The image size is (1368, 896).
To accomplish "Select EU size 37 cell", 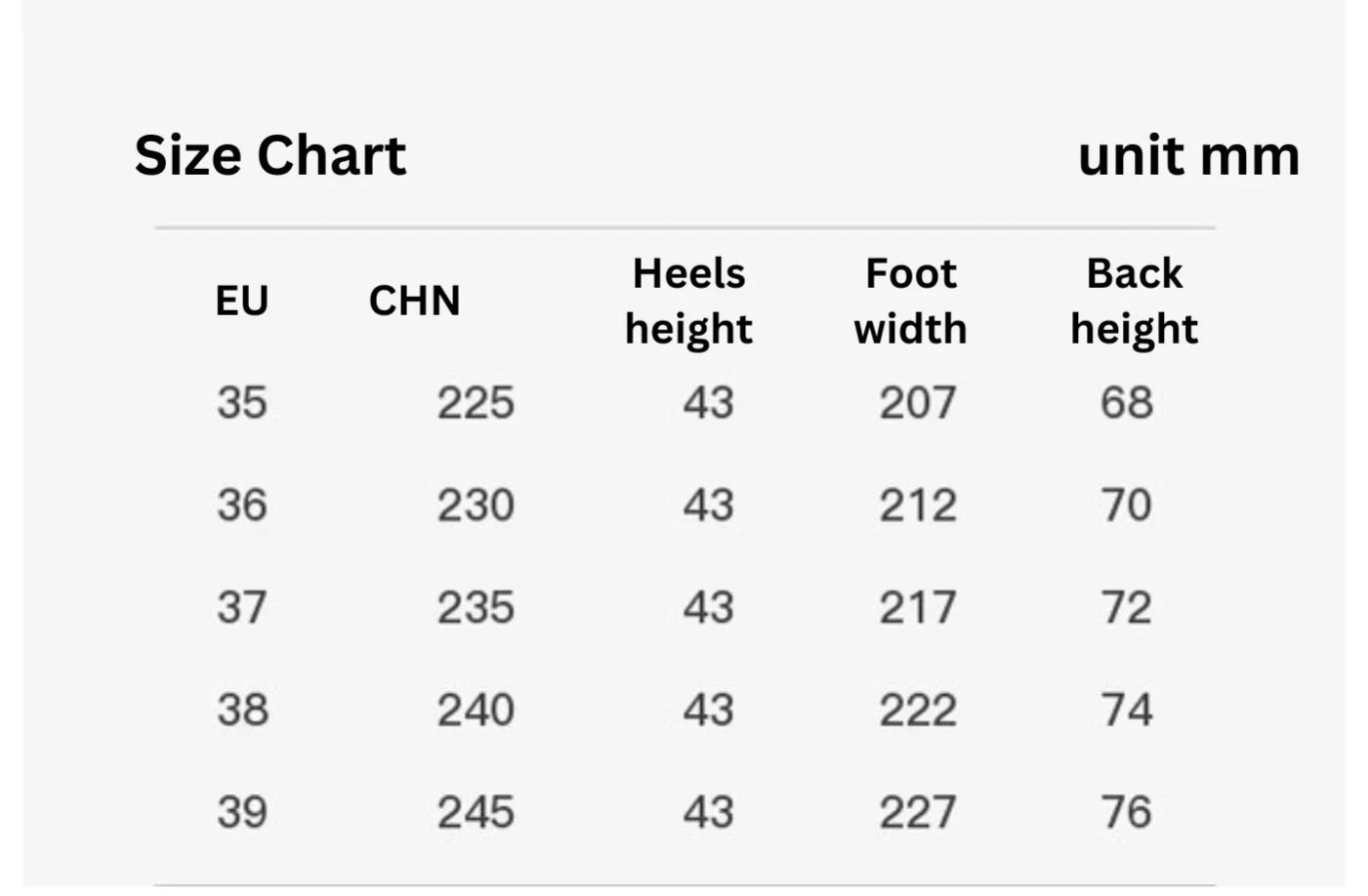I will 241,607.
